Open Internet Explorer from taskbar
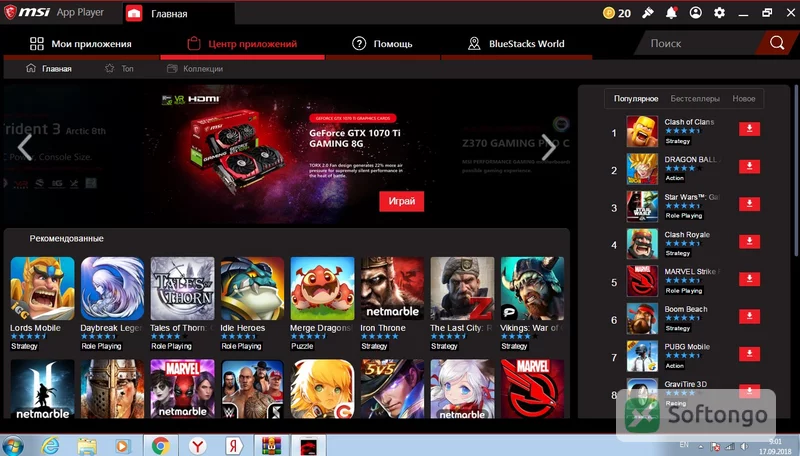800x456 pixels. point(50,446)
